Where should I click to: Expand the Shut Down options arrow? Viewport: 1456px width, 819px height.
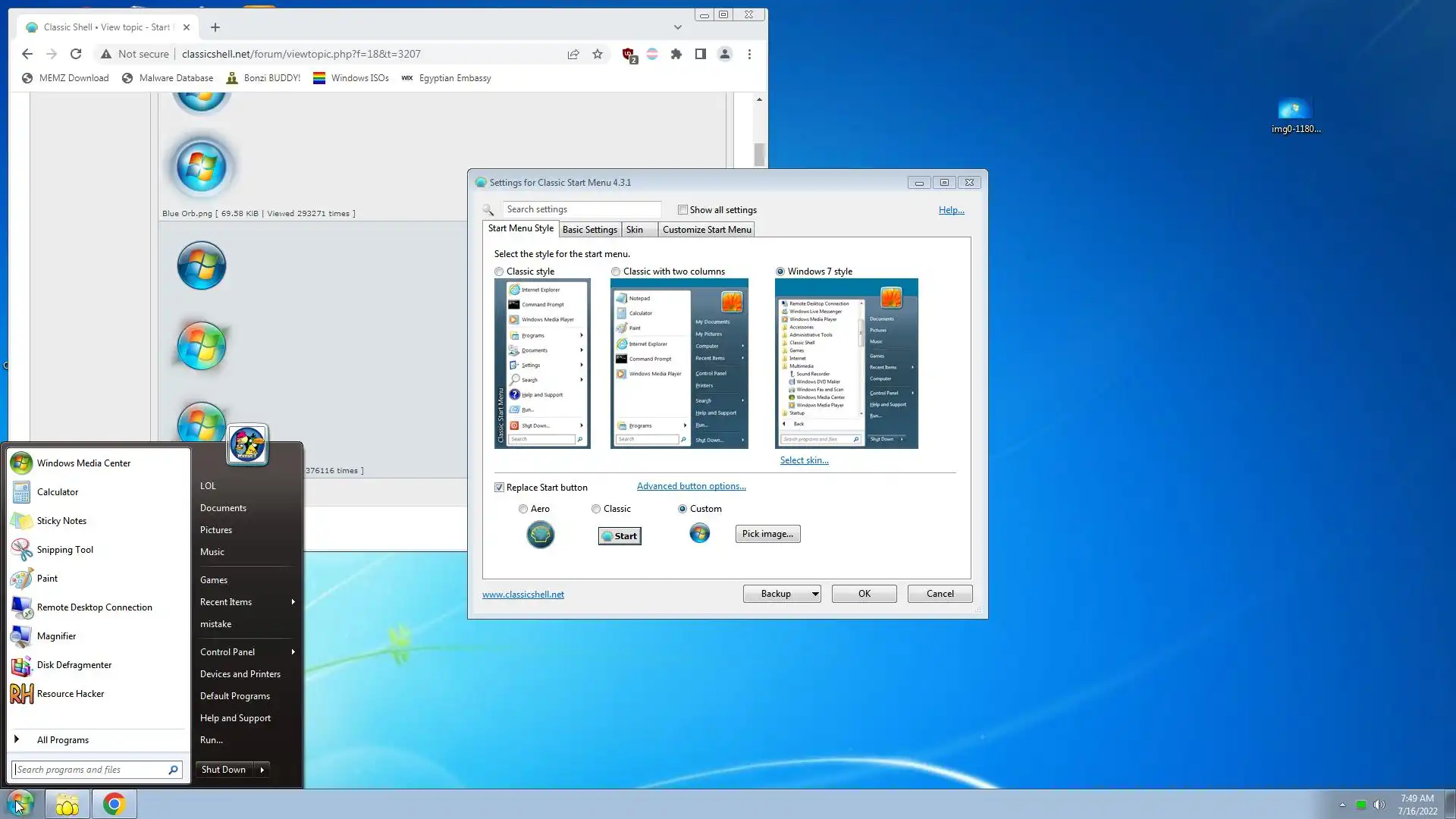pyautogui.click(x=262, y=770)
